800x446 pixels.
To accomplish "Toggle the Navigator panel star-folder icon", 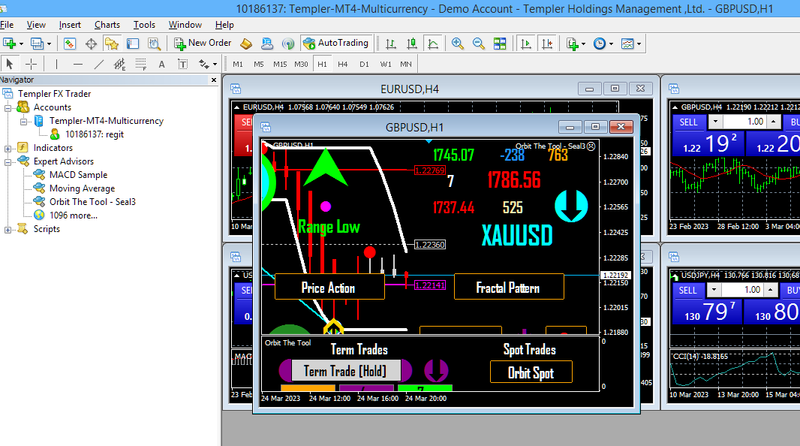I will (111, 44).
